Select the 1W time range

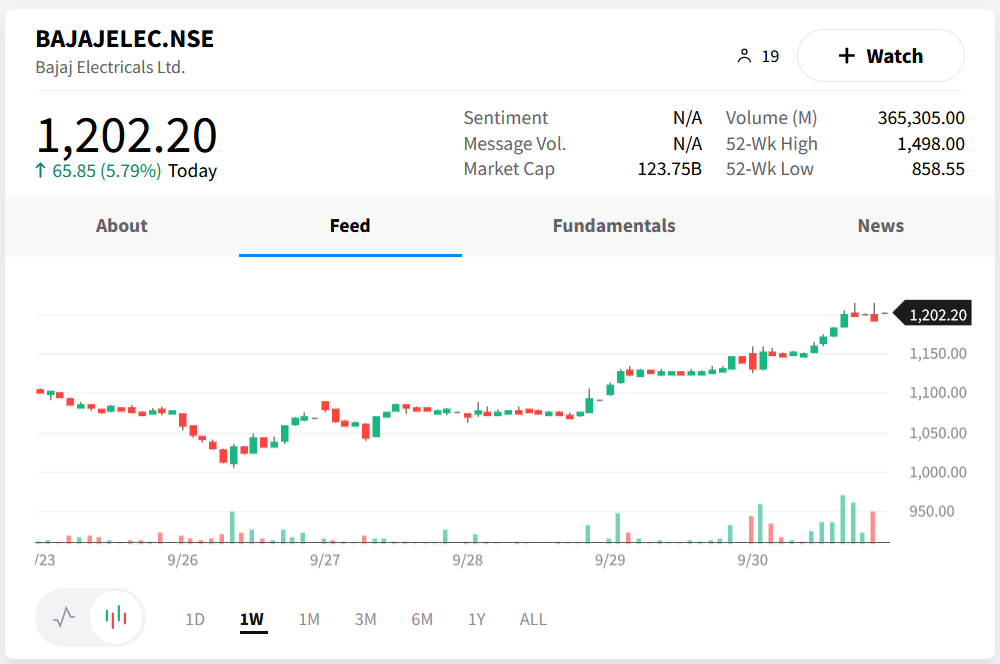252,619
